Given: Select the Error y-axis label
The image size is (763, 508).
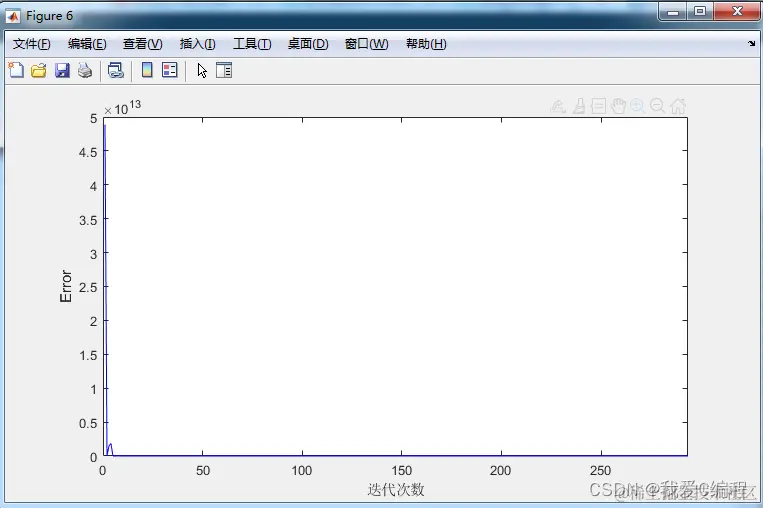Looking at the screenshot, I should click(x=66, y=286).
